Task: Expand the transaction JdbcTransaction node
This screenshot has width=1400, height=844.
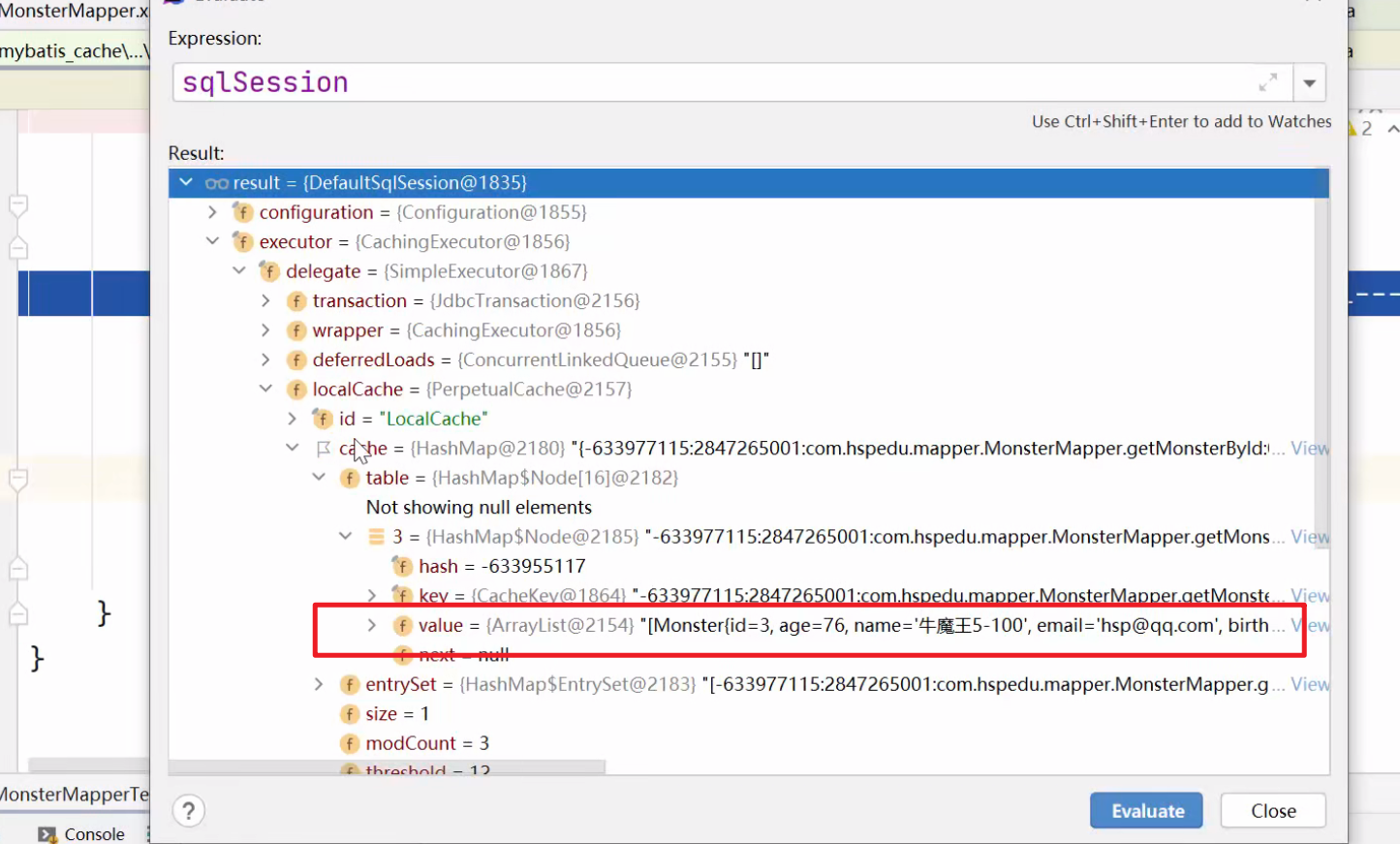Action: (x=265, y=300)
